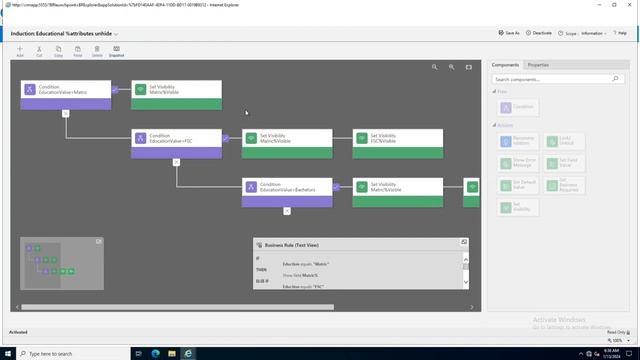Open File Explorer from taskbar
The height and width of the screenshot is (360, 640).
click(x=172, y=353)
